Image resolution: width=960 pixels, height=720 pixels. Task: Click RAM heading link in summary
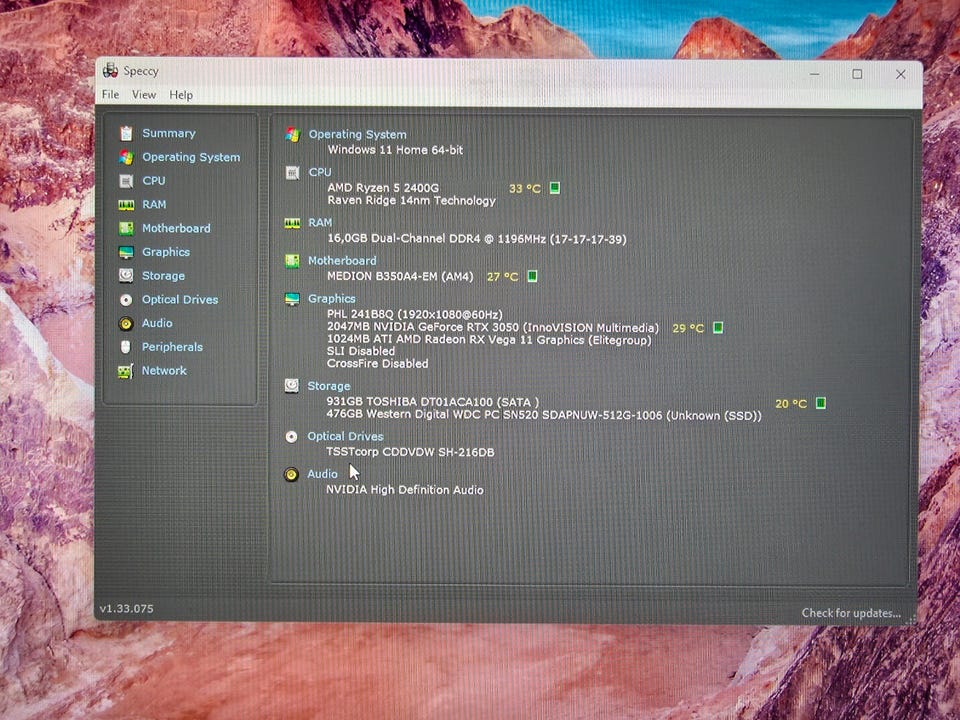point(320,222)
